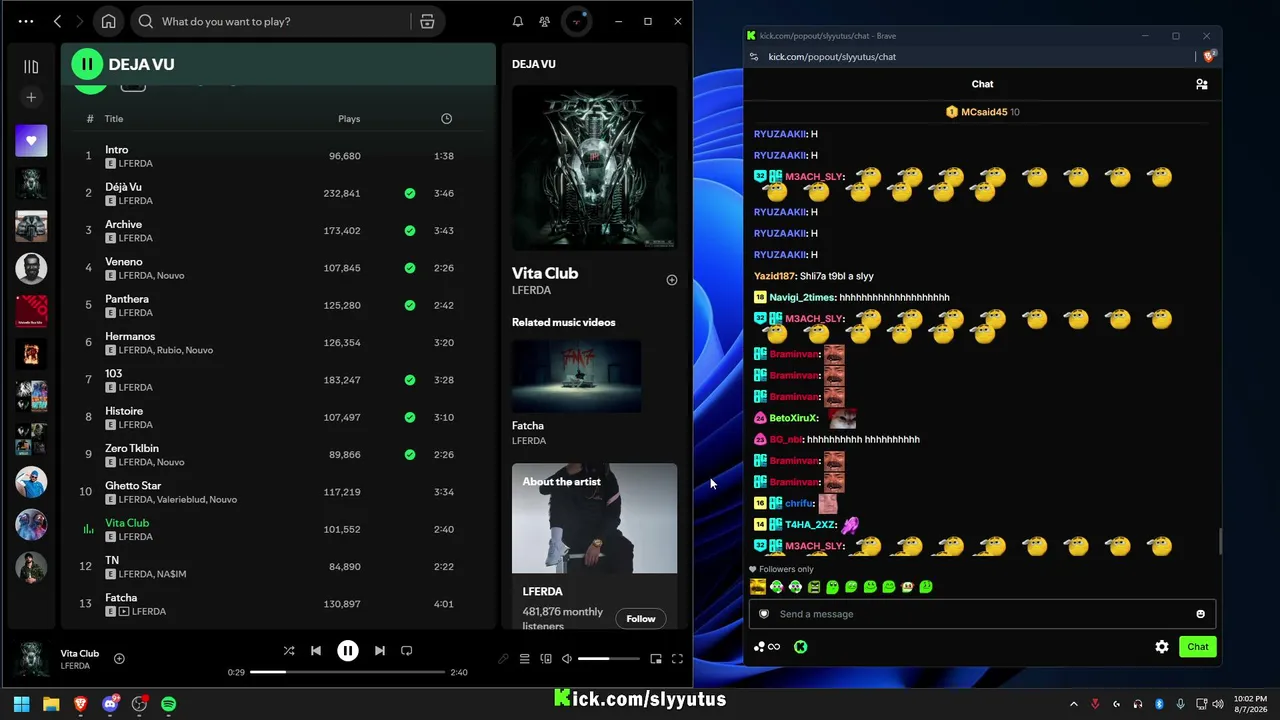1280x720 pixels.
Task: Skip to the next track
Action: coord(379,650)
